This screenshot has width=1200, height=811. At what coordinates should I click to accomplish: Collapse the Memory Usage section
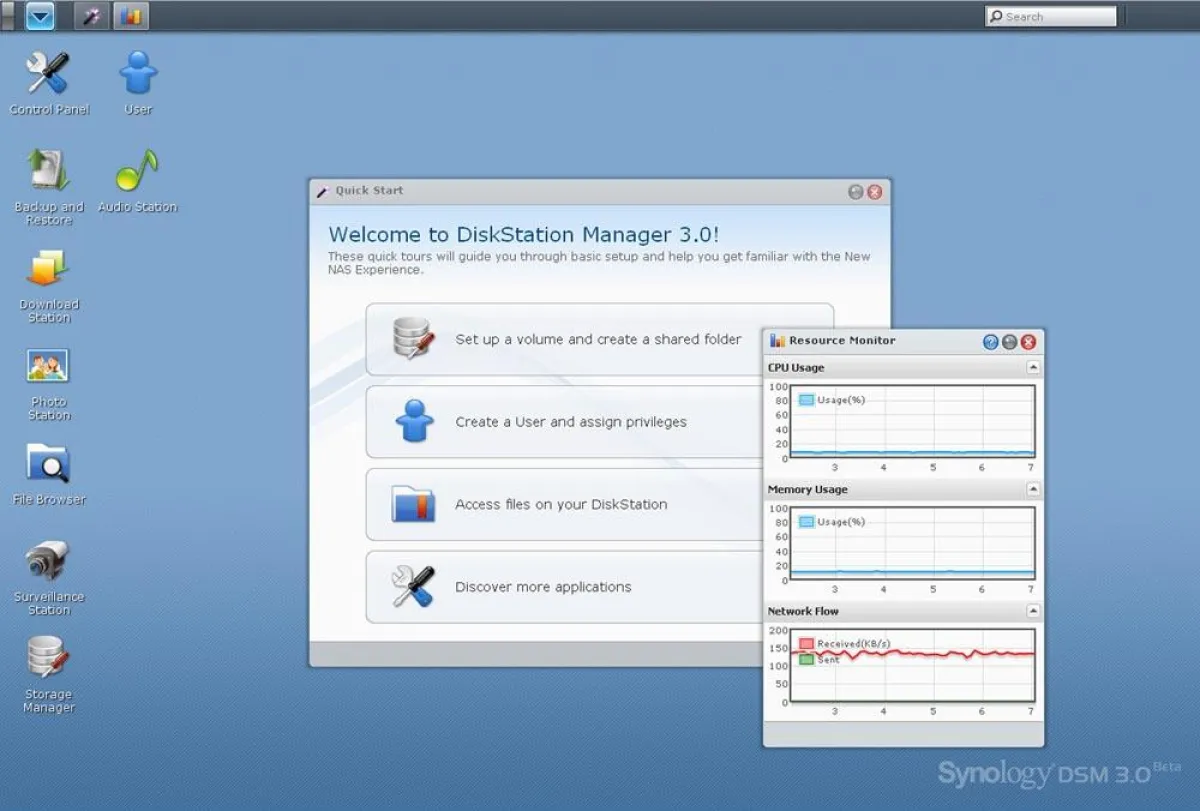tap(1033, 490)
